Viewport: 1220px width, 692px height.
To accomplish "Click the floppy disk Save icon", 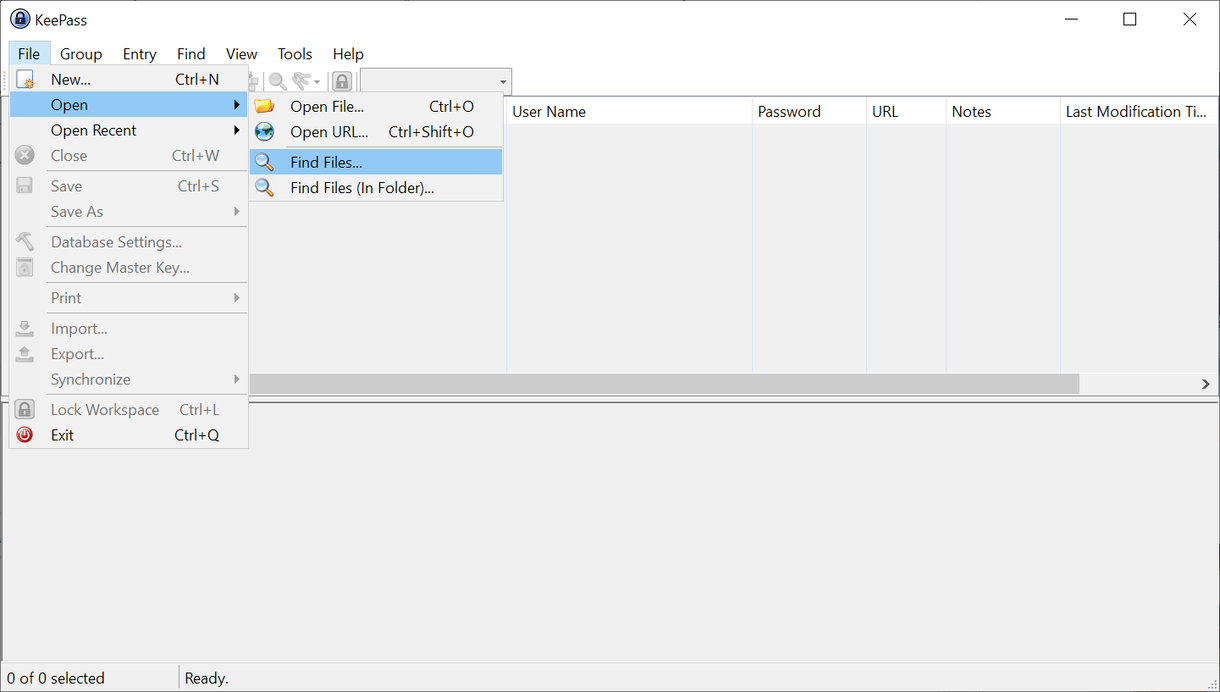I will pos(25,186).
